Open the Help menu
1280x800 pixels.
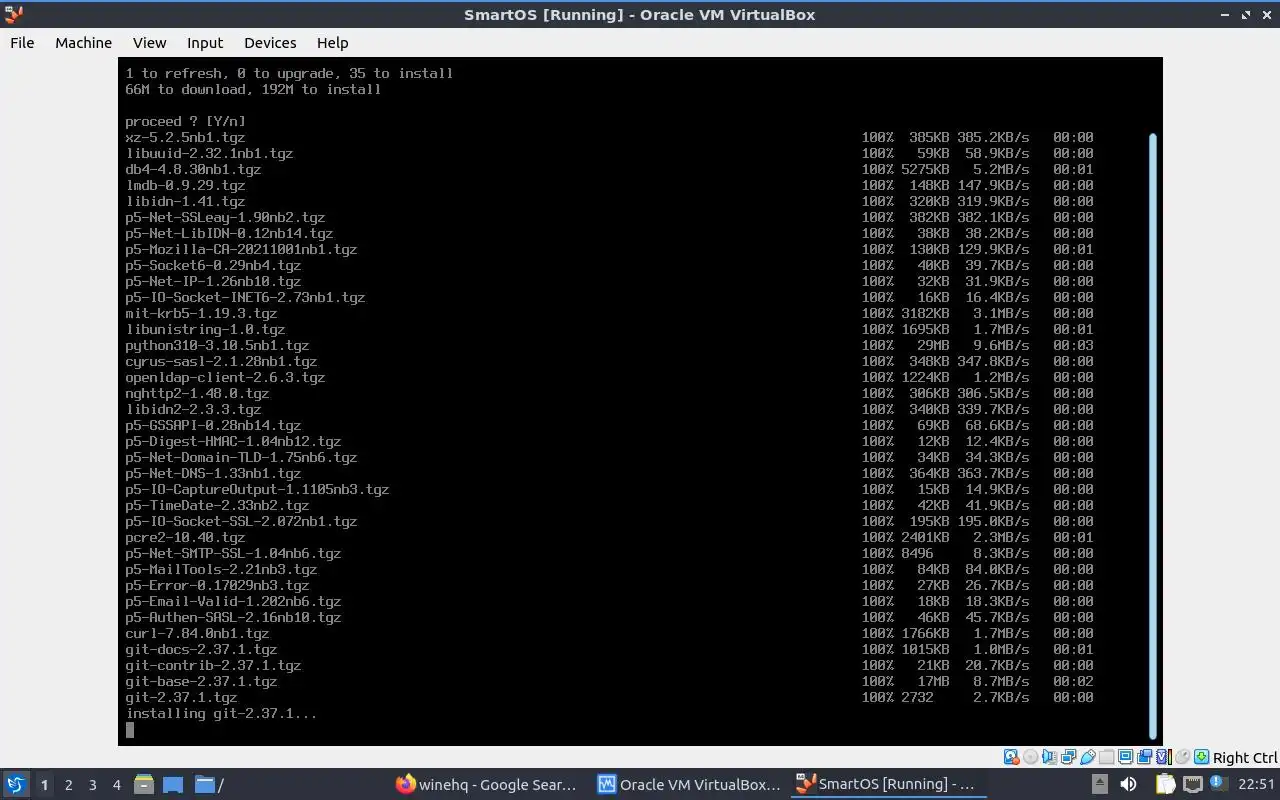(x=332, y=43)
